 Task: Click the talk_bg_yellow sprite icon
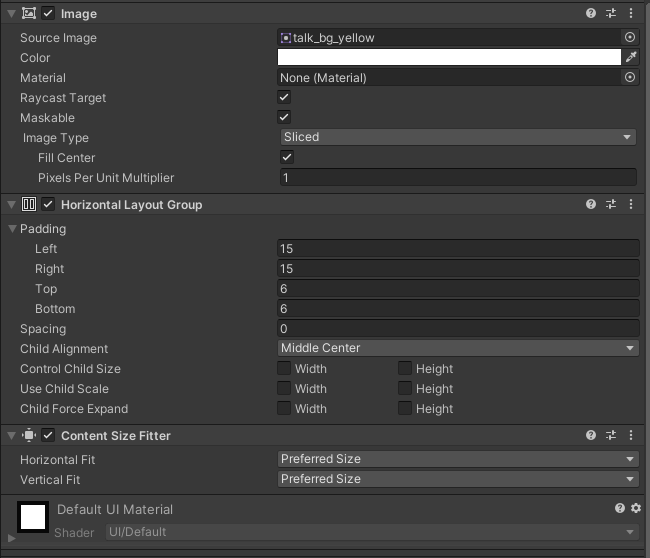(286, 38)
